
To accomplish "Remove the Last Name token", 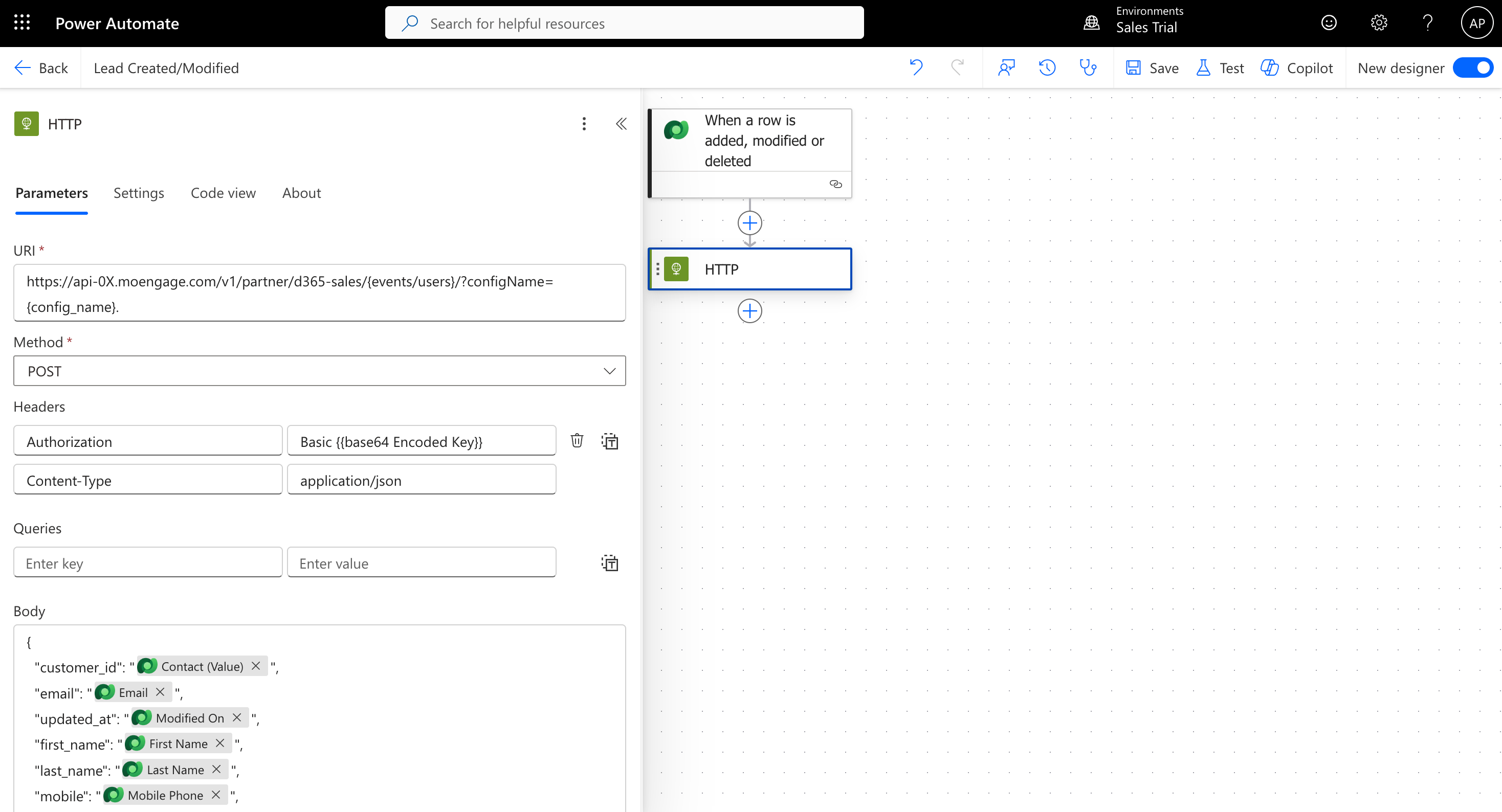I will coord(216,770).
